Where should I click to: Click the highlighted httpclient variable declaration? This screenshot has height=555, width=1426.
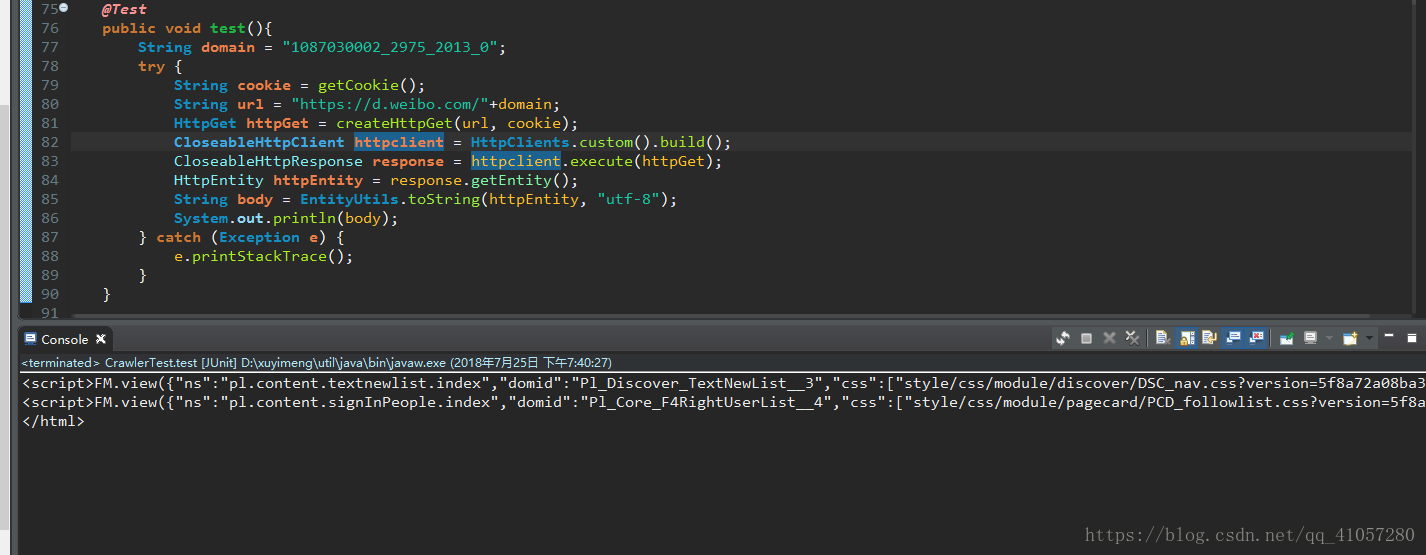[398, 142]
